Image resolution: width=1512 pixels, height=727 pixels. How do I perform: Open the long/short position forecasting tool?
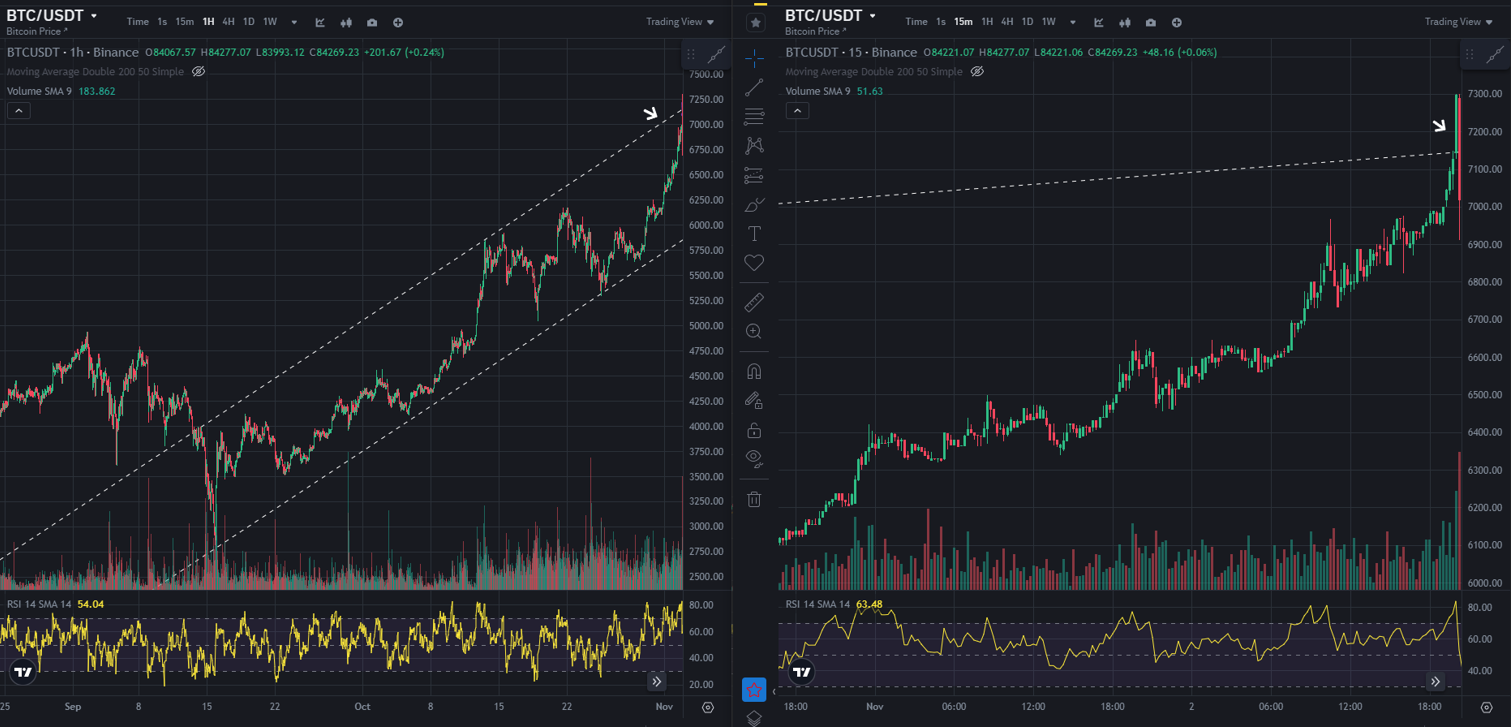click(x=754, y=175)
